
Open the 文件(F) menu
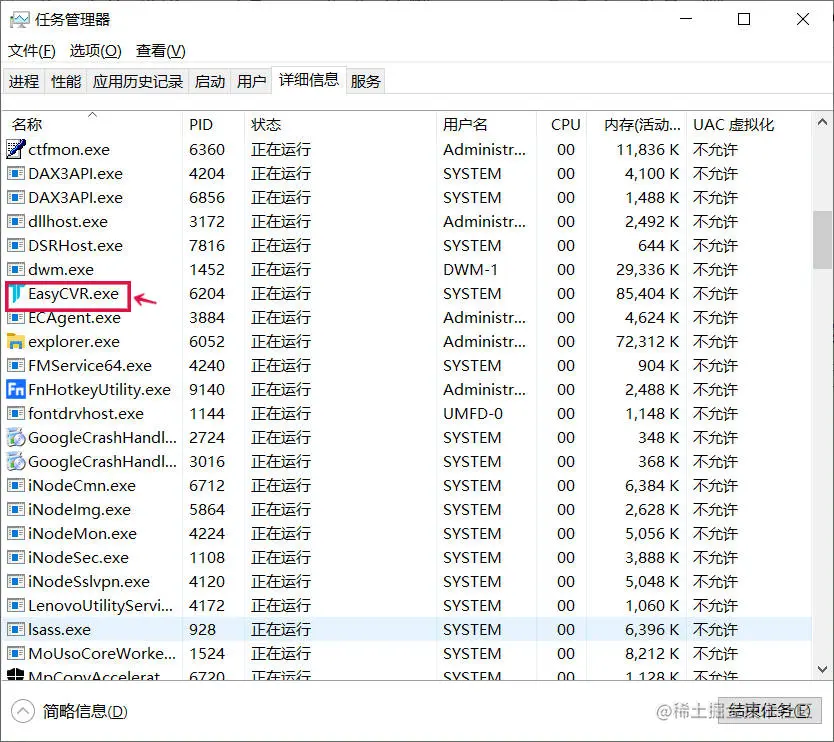(32, 51)
